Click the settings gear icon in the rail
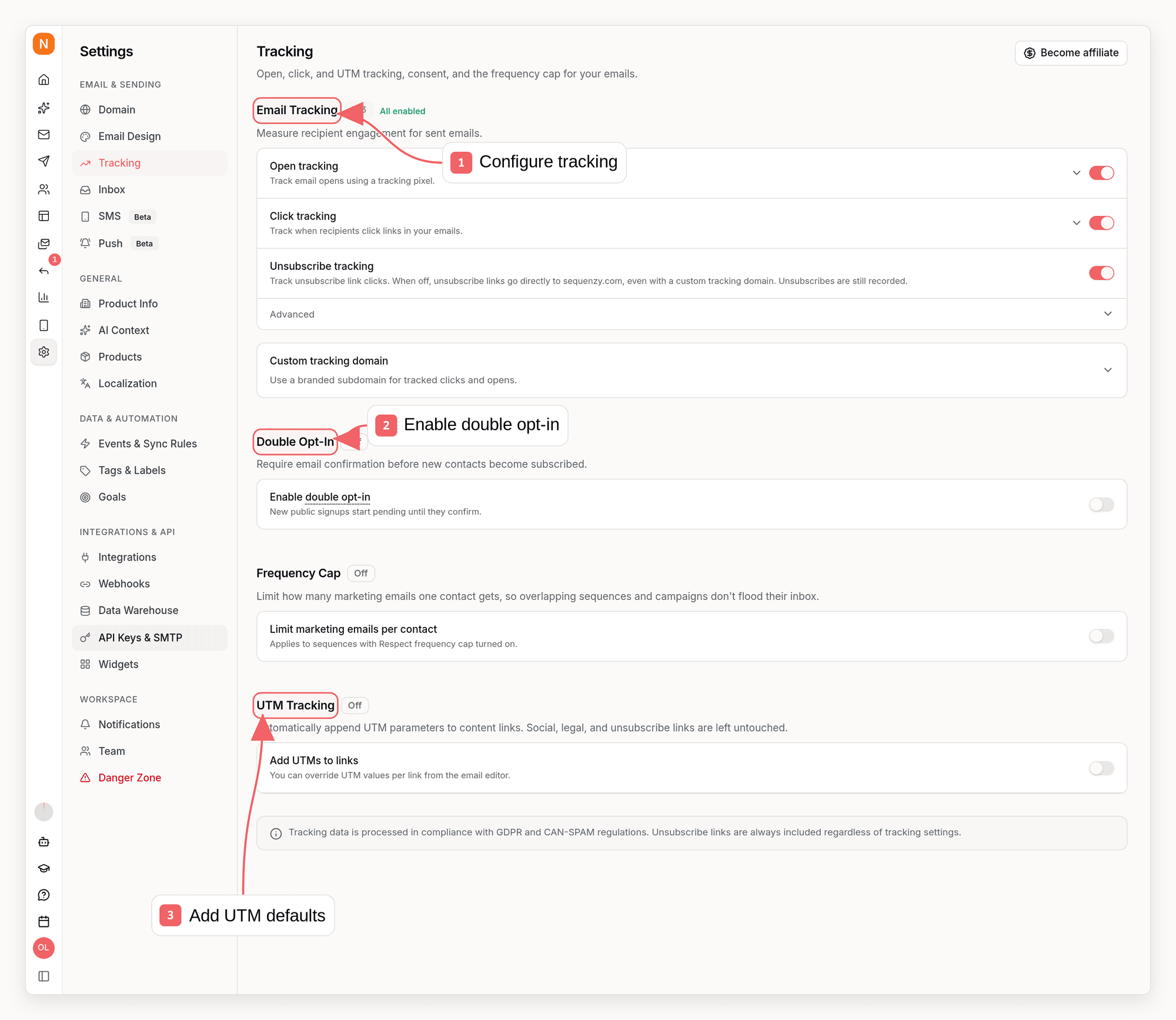Screen dimensions: 1176x1020 (44, 352)
